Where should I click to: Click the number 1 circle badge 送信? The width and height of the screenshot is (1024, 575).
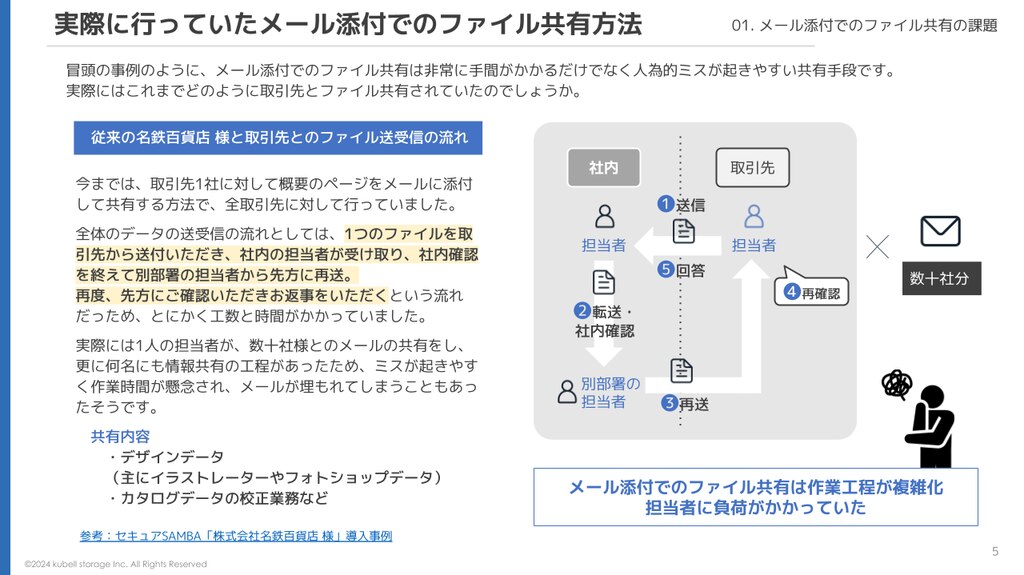point(665,204)
